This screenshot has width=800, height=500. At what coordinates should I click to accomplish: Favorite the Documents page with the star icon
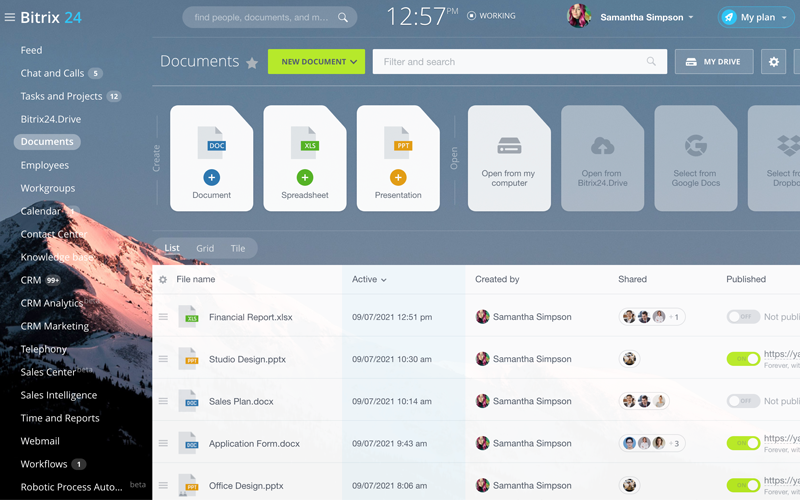point(252,63)
